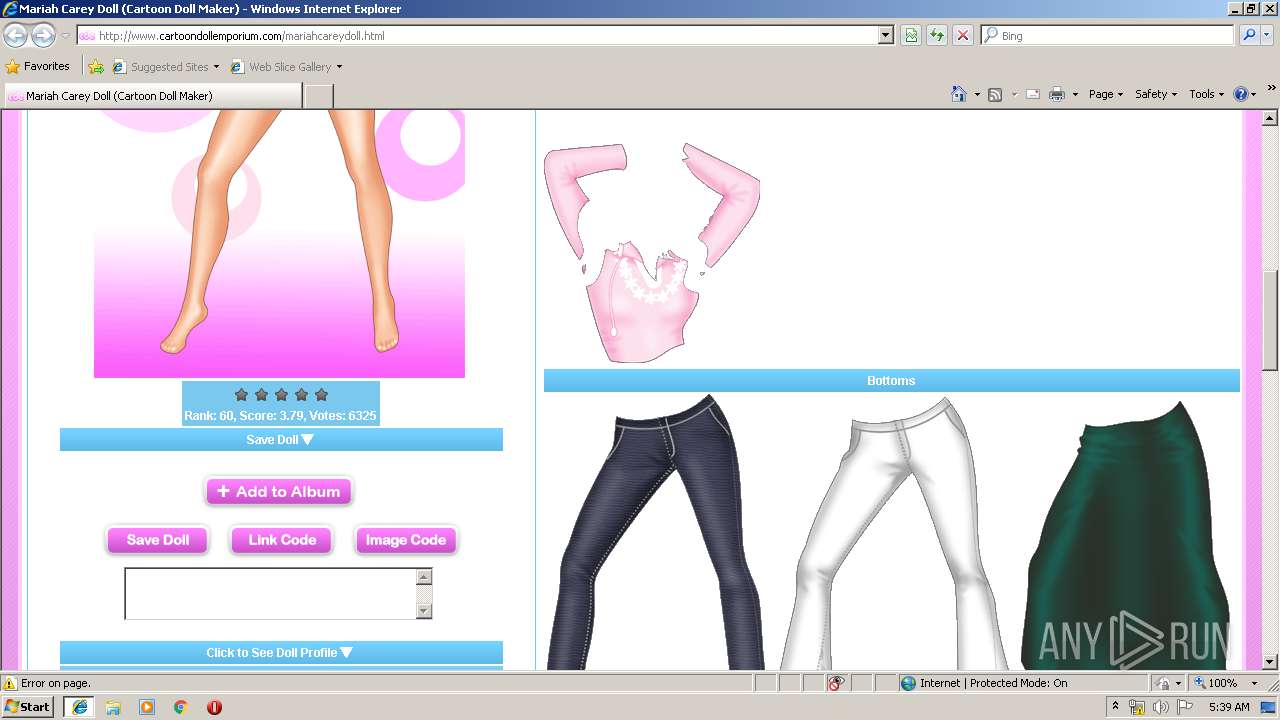
Task: Select the dark green skirt
Action: [x=1126, y=535]
